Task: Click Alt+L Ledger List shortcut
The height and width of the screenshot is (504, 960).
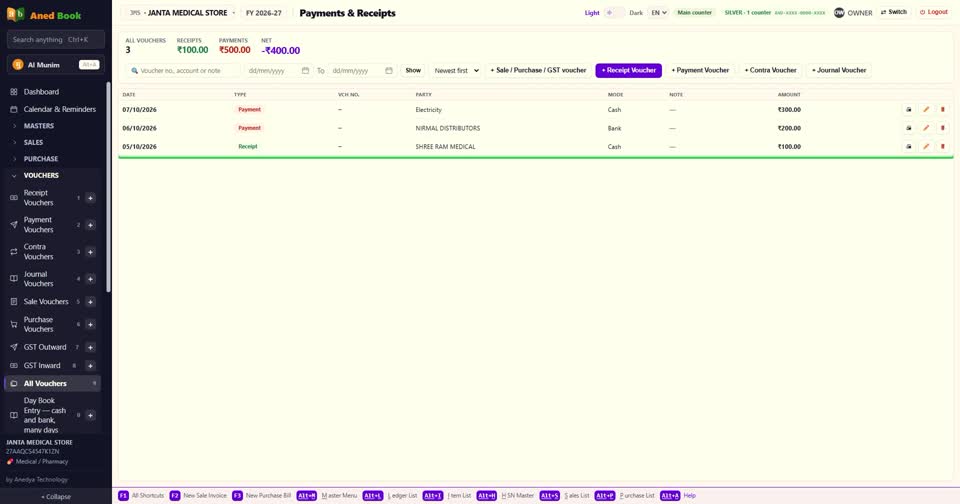Action: click(x=390, y=495)
